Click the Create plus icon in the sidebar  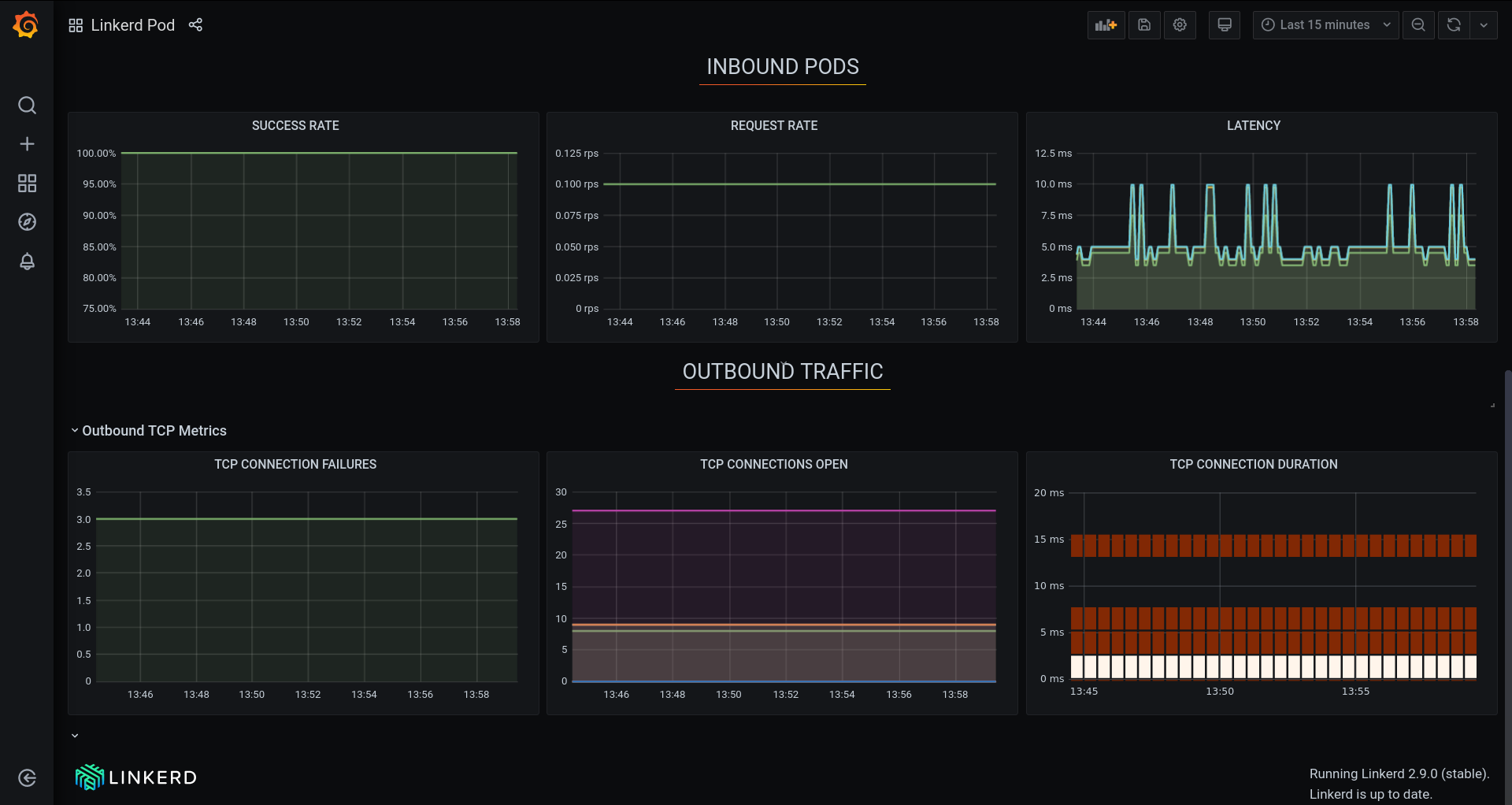point(27,143)
